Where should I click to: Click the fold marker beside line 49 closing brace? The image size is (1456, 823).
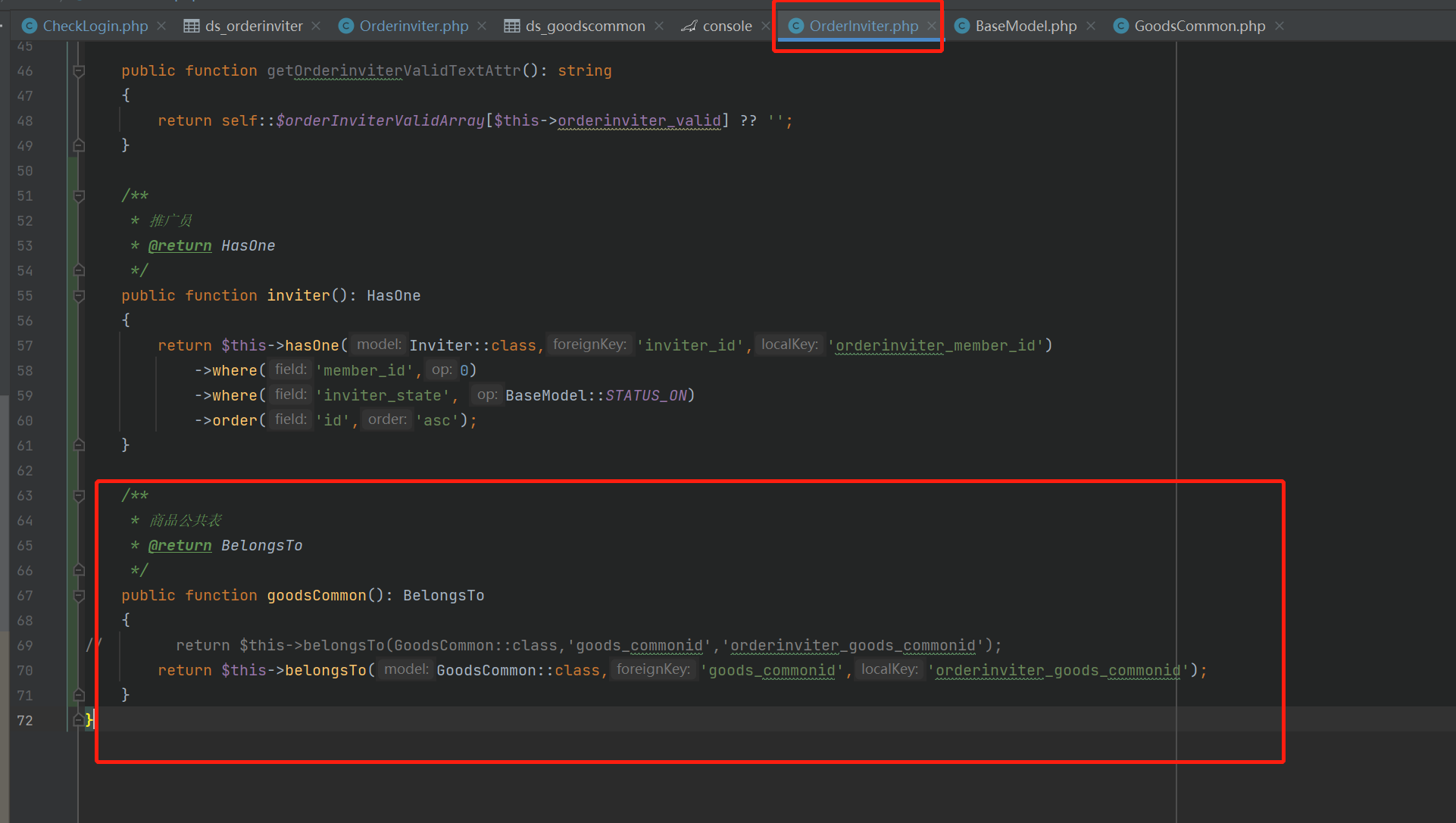(78, 145)
